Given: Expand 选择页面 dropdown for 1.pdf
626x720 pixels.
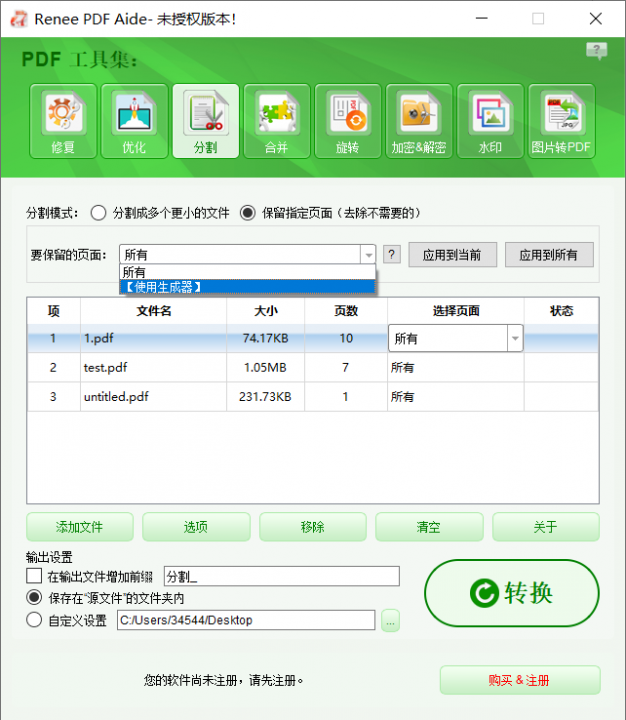Looking at the screenshot, I should (515, 338).
